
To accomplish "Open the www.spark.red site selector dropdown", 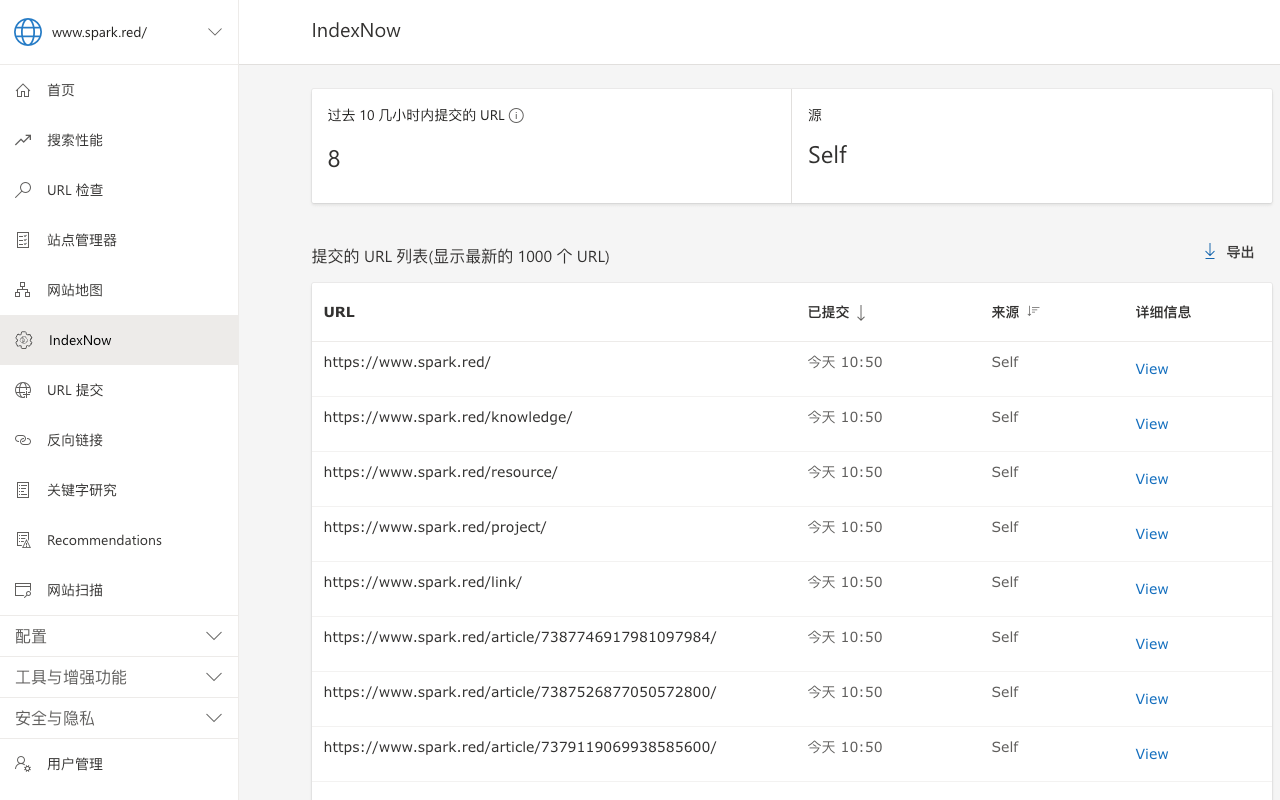I will tap(214, 31).
